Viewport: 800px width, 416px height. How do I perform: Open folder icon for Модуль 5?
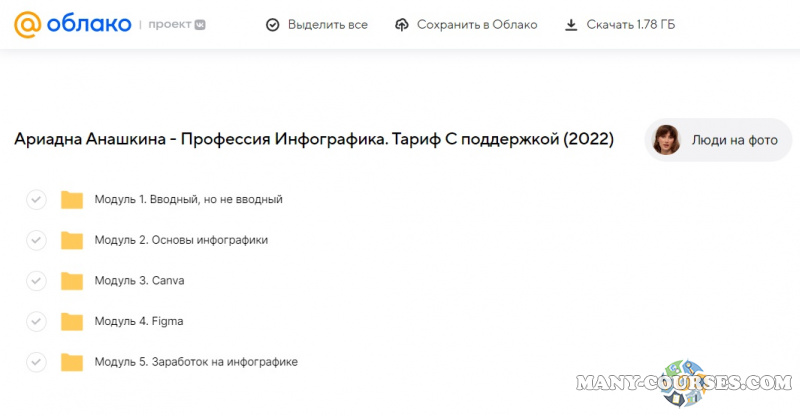tap(72, 362)
